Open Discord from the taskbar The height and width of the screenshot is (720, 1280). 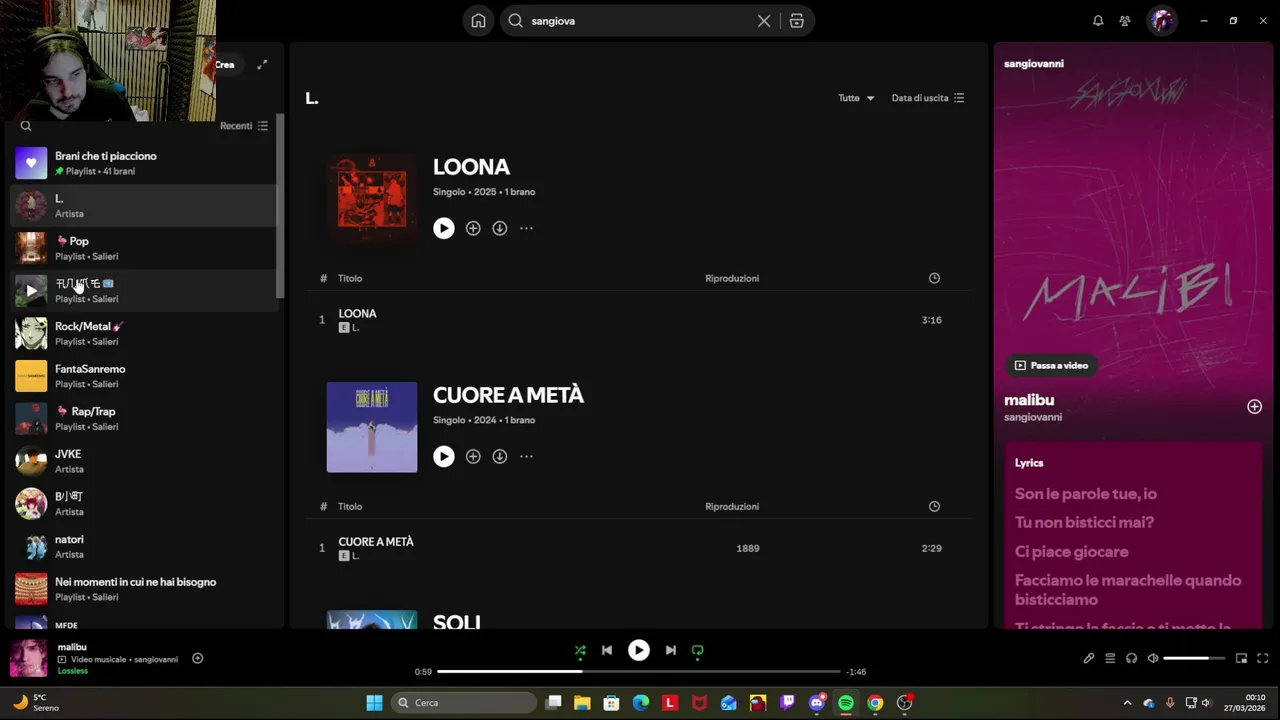pyautogui.click(x=816, y=703)
